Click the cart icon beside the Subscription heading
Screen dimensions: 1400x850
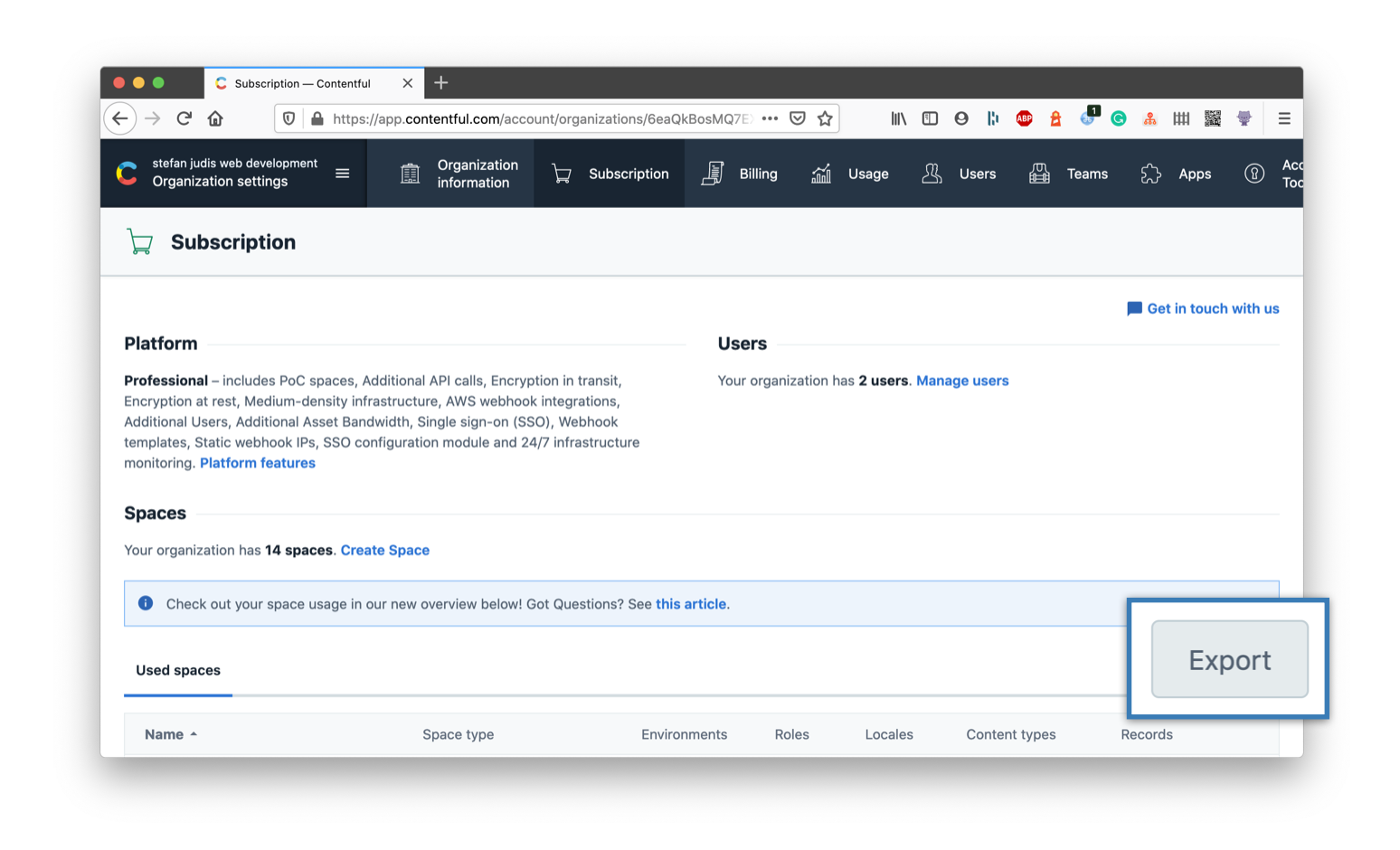(139, 242)
